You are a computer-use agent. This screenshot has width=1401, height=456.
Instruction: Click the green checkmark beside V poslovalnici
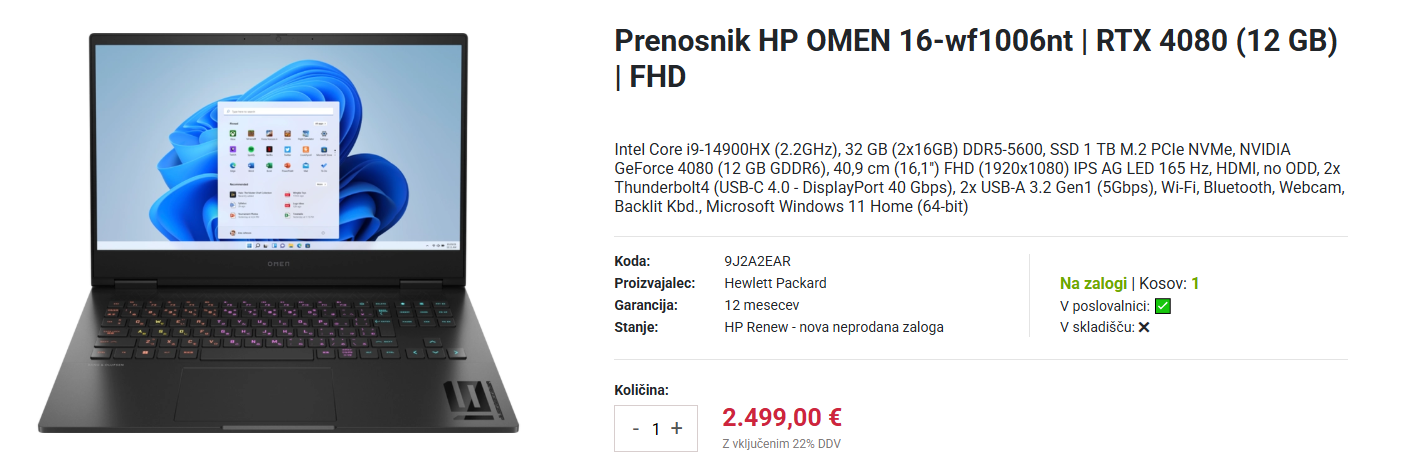[x=1162, y=306]
